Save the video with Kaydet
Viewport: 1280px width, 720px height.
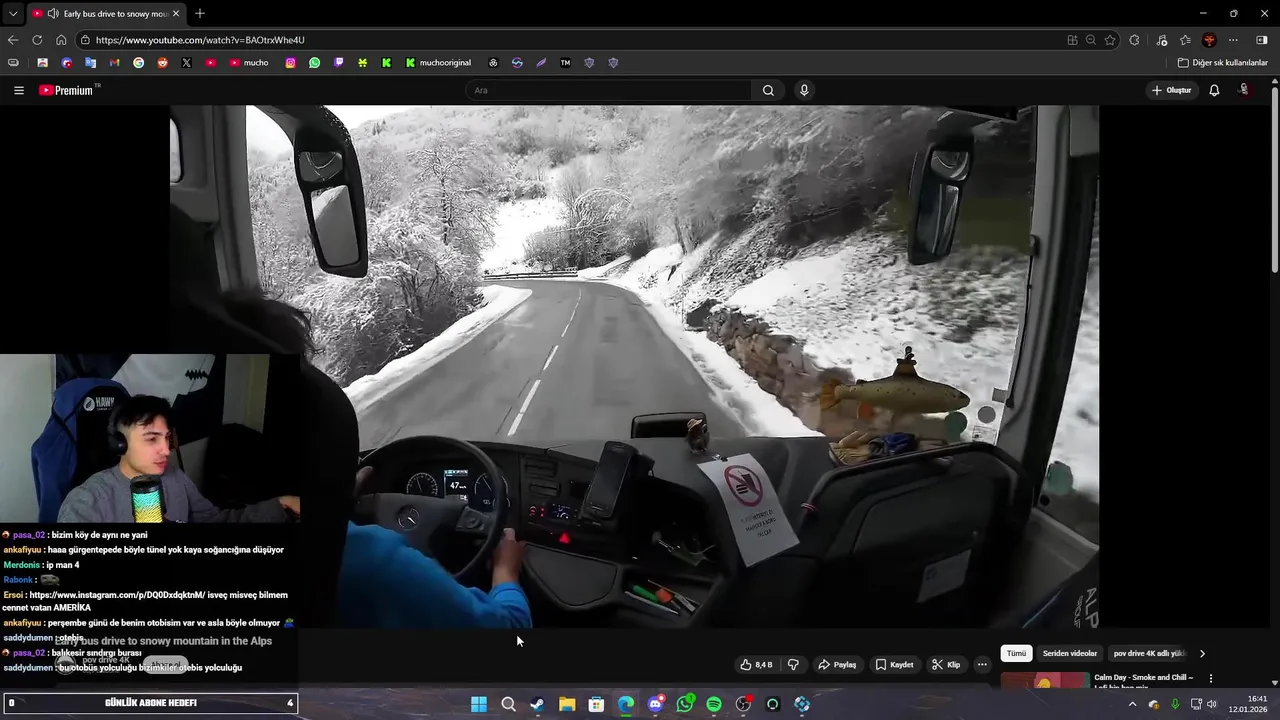pos(894,665)
